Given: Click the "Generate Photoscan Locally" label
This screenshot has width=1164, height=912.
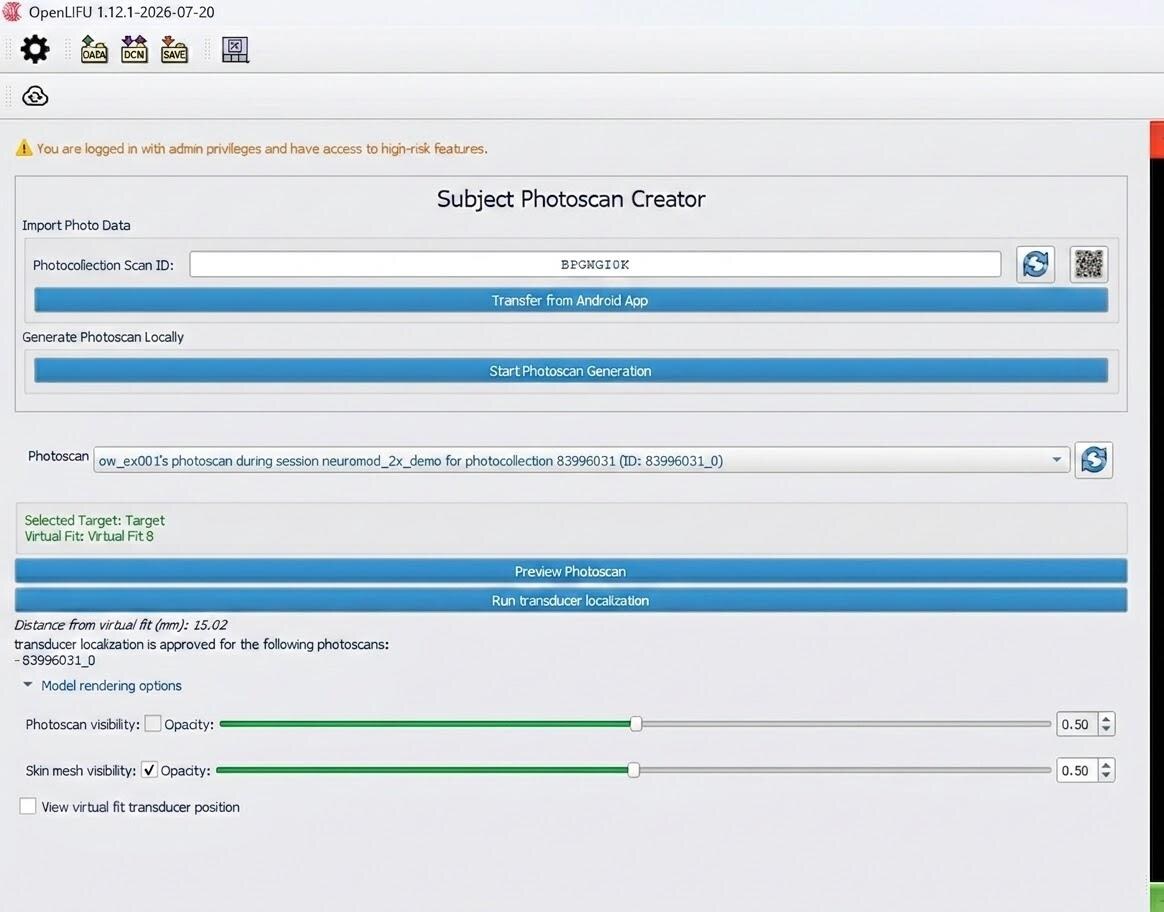Looking at the screenshot, I should [103, 337].
